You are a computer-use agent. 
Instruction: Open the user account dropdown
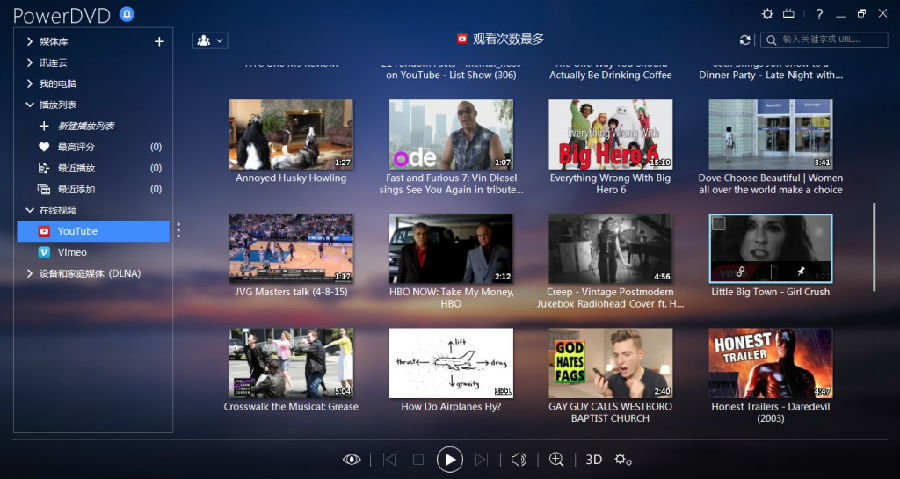(210, 40)
